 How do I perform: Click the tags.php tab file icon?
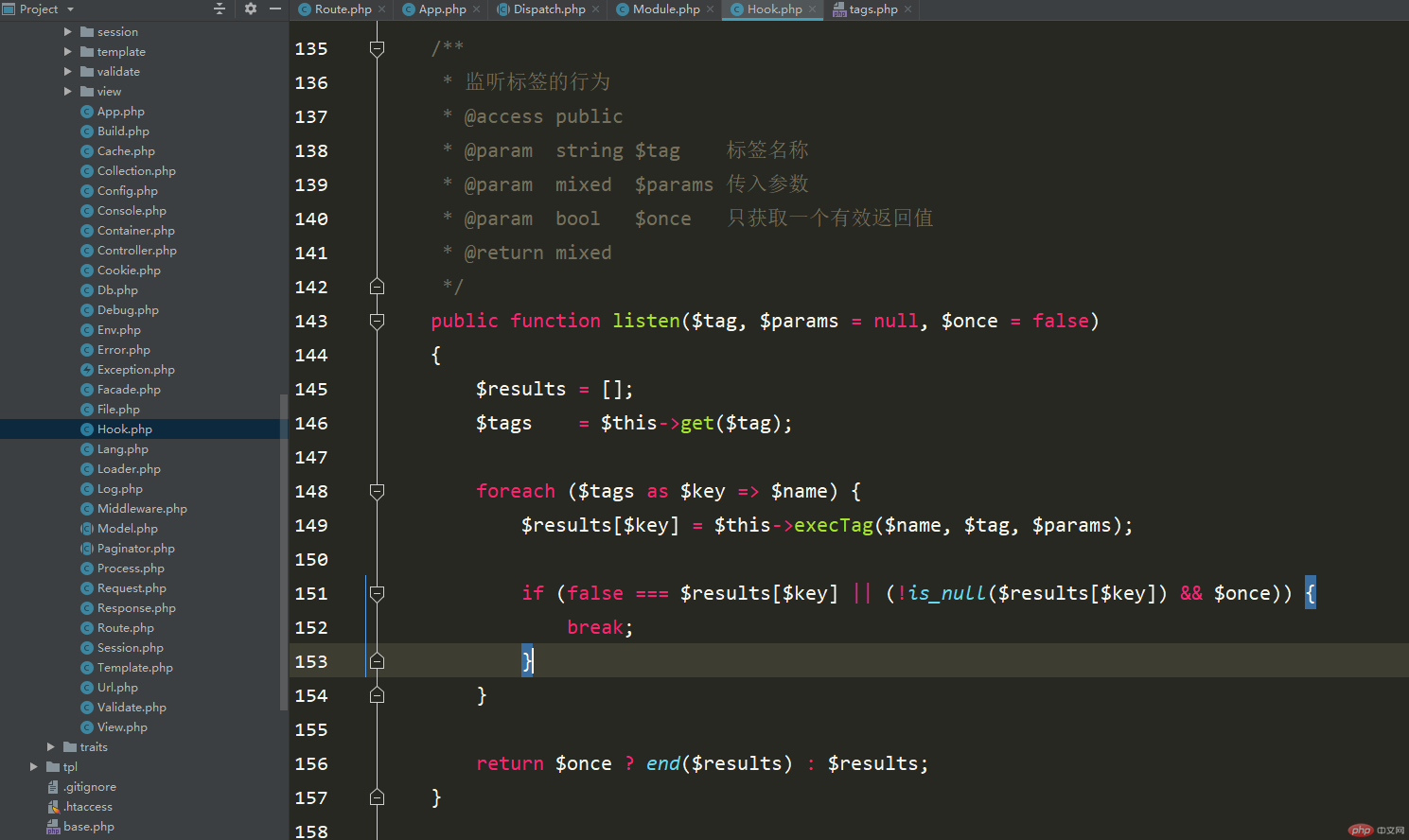tap(839, 9)
